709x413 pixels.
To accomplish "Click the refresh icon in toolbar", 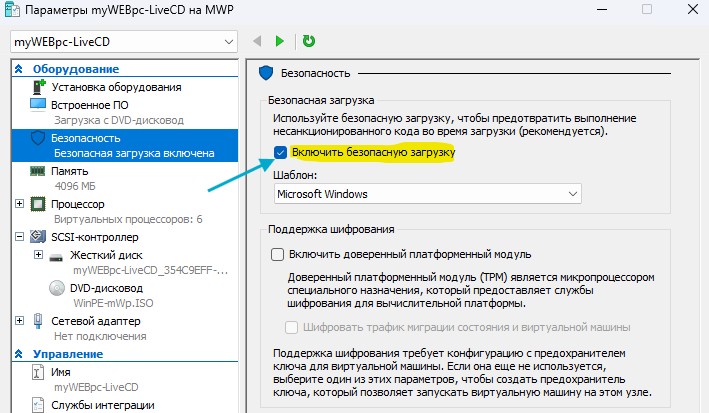I will [x=309, y=41].
